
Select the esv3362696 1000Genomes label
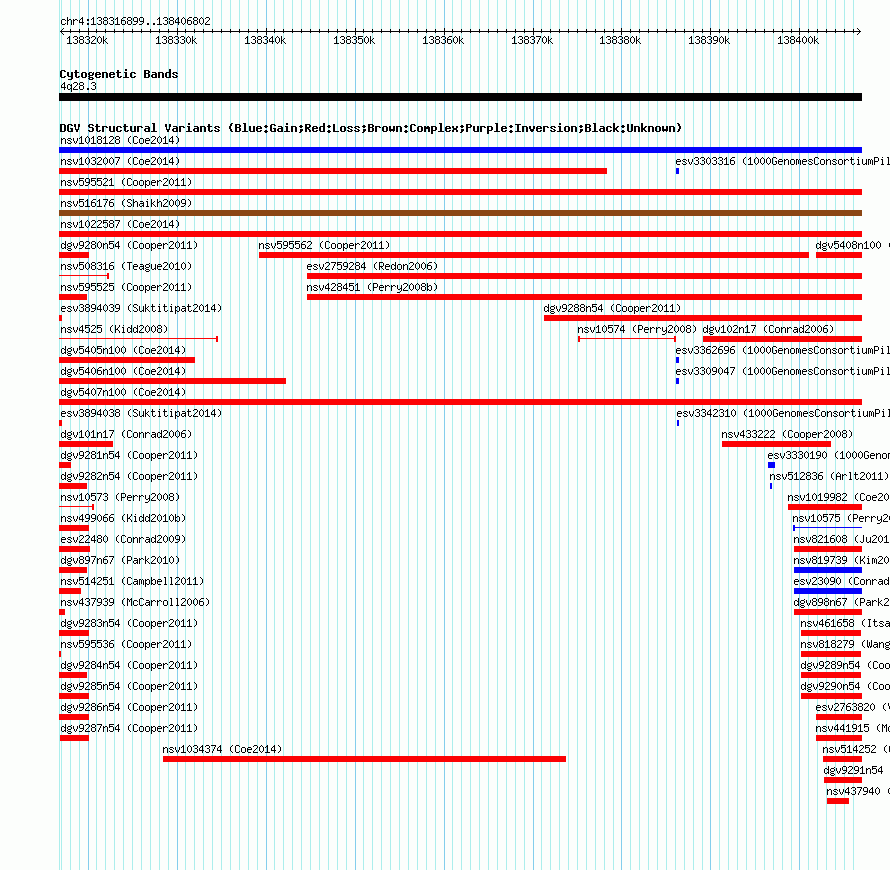tap(783, 350)
